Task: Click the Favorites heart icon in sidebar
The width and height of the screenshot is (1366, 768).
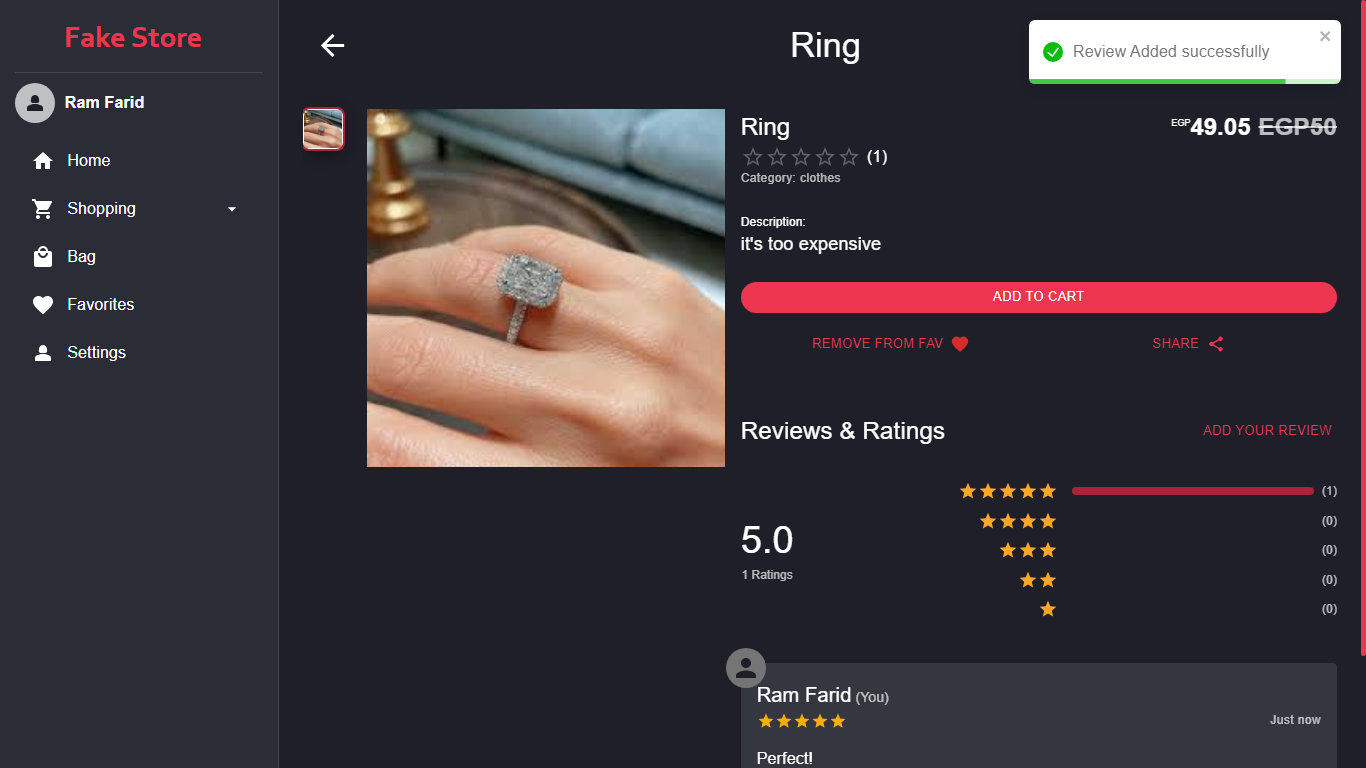Action: pyautogui.click(x=42, y=305)
